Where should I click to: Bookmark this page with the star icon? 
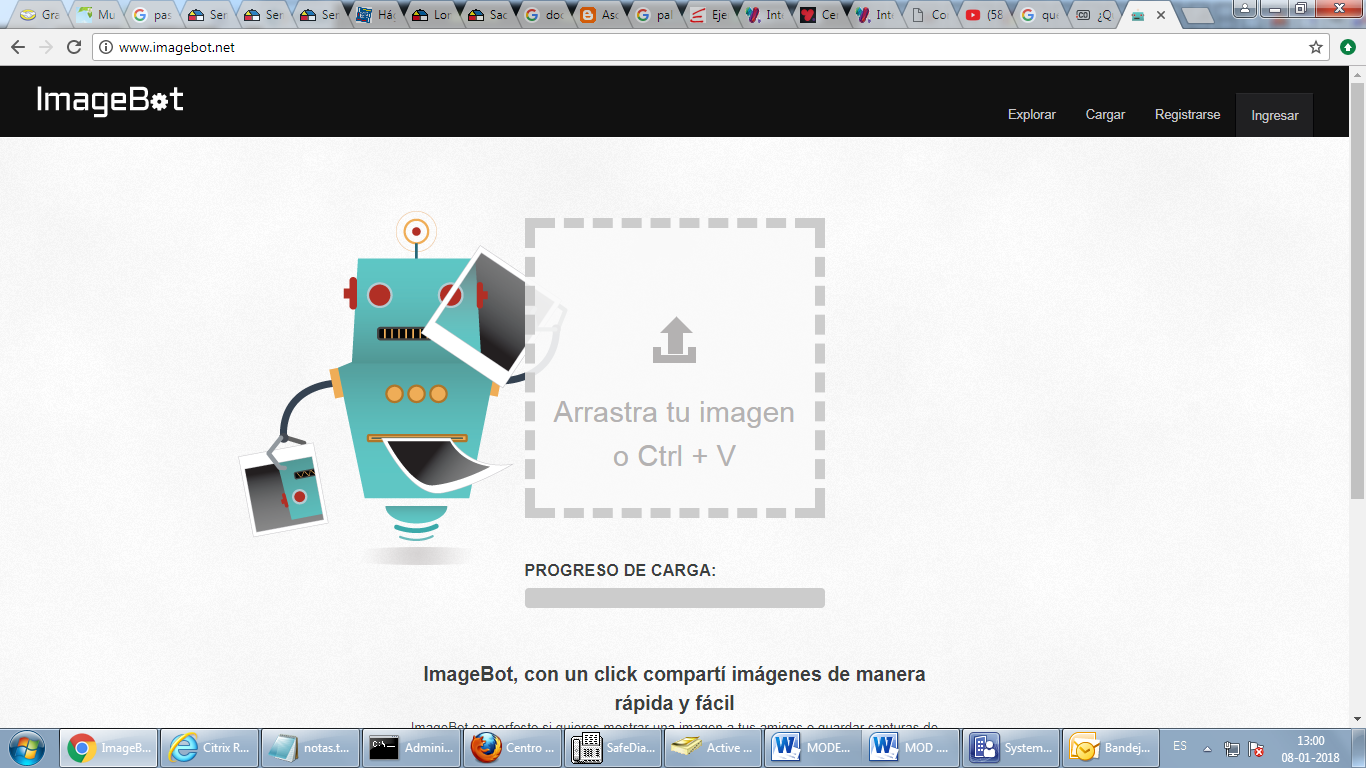(x=1316, y=47)
